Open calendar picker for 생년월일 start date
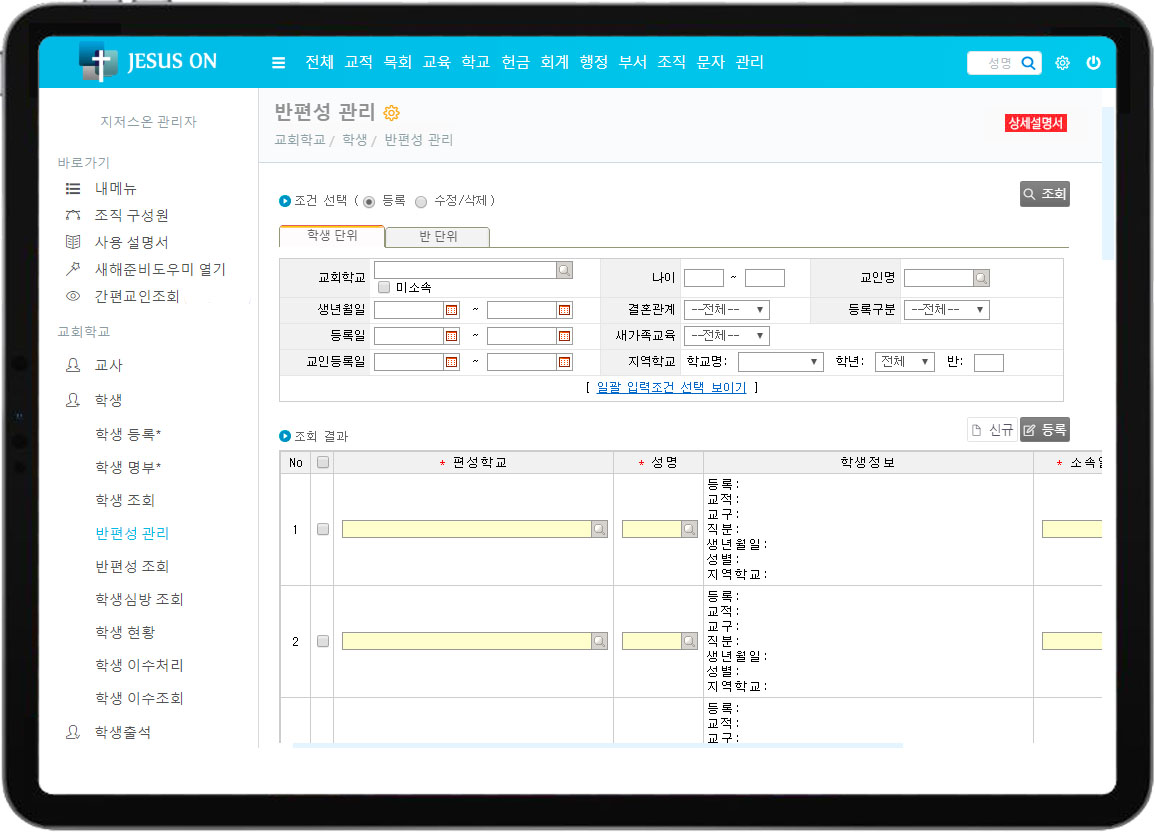 451,310
